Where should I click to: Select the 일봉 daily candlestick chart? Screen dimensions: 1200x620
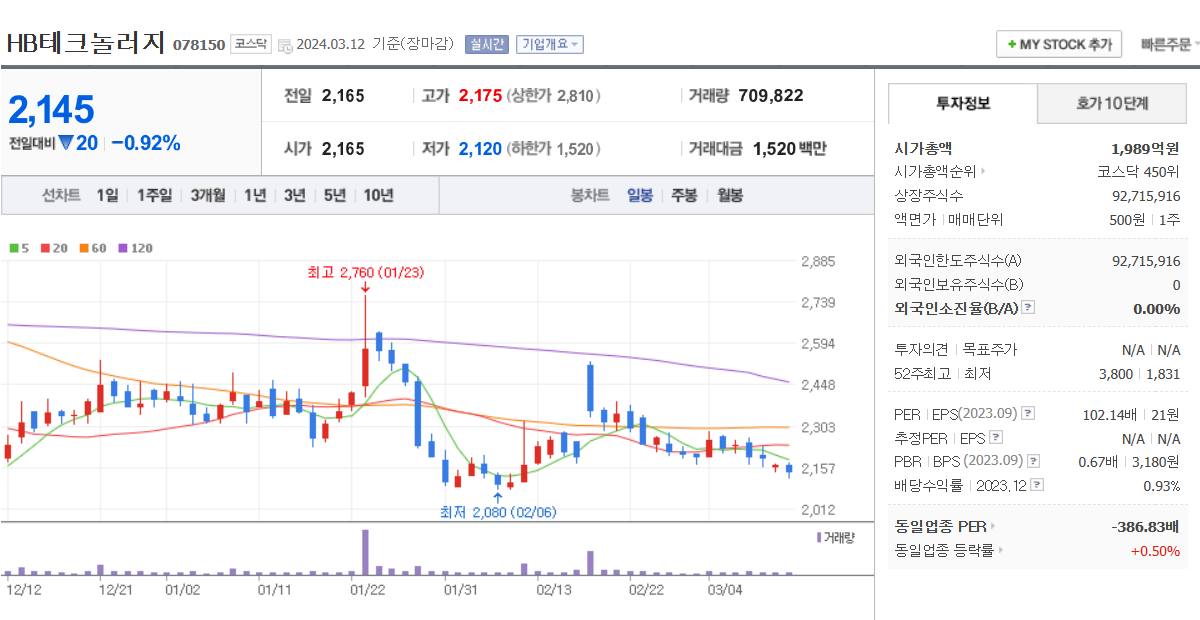[640, 195]
